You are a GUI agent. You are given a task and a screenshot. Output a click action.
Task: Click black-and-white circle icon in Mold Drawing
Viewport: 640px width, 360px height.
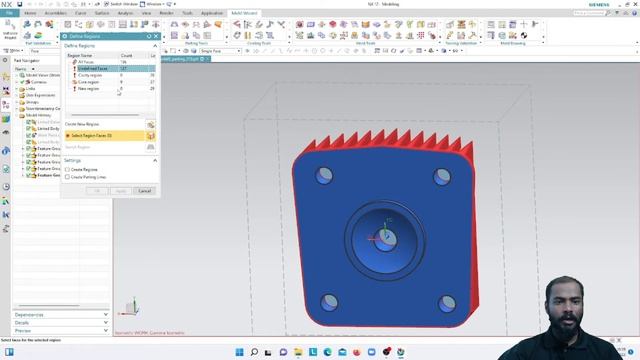coord(524,36)
